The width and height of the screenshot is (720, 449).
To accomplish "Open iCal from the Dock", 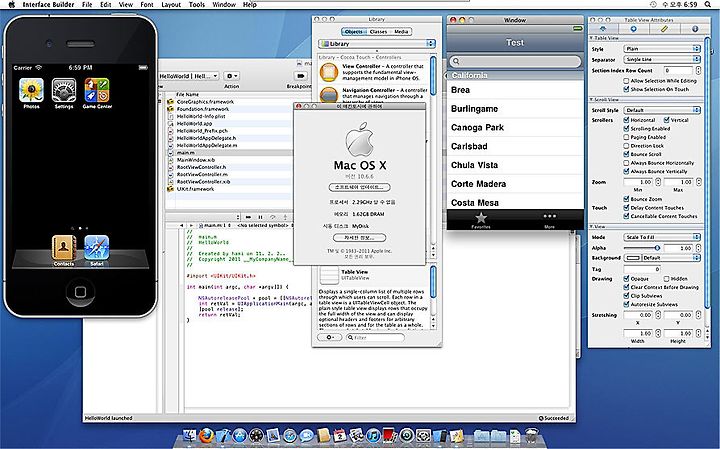I will 340,435.
